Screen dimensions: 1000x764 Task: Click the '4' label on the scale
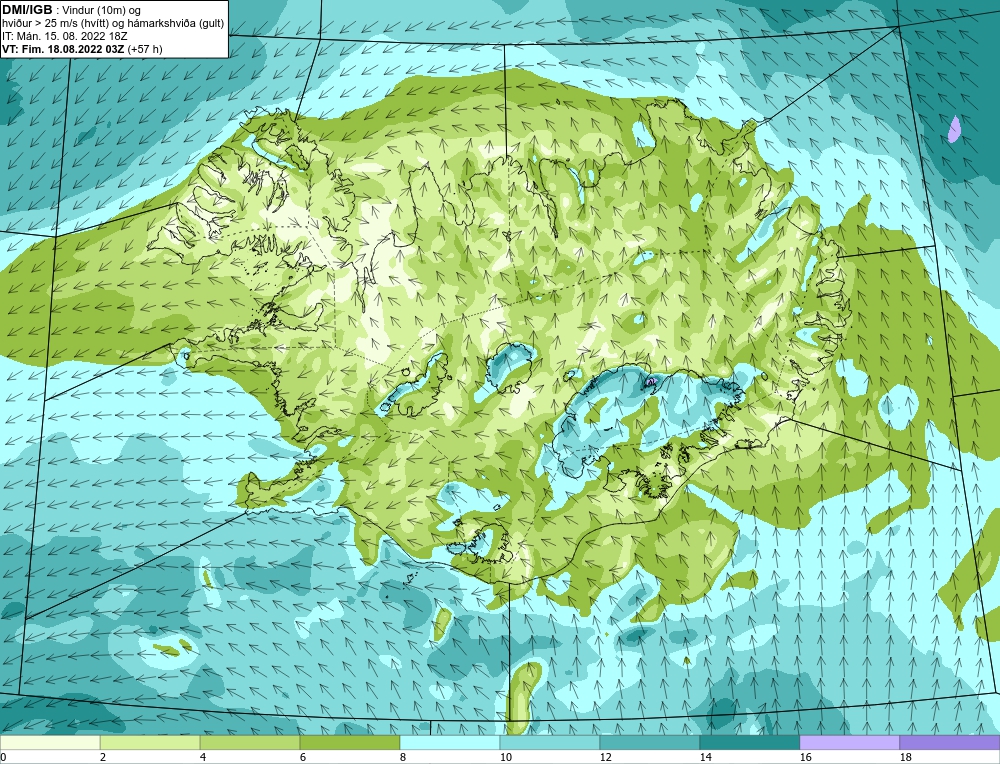[x=203, y=758]
